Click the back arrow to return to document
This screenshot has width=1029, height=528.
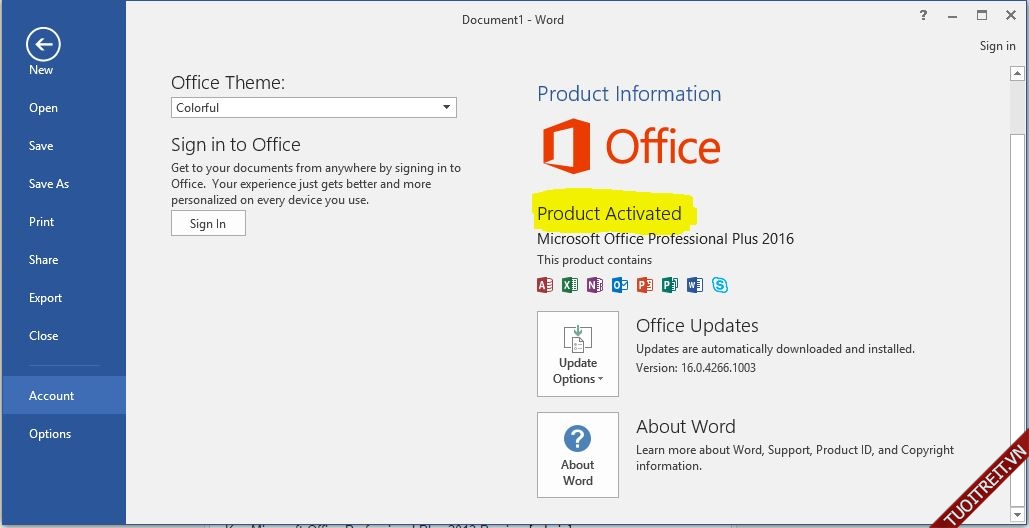pos(43,44)
